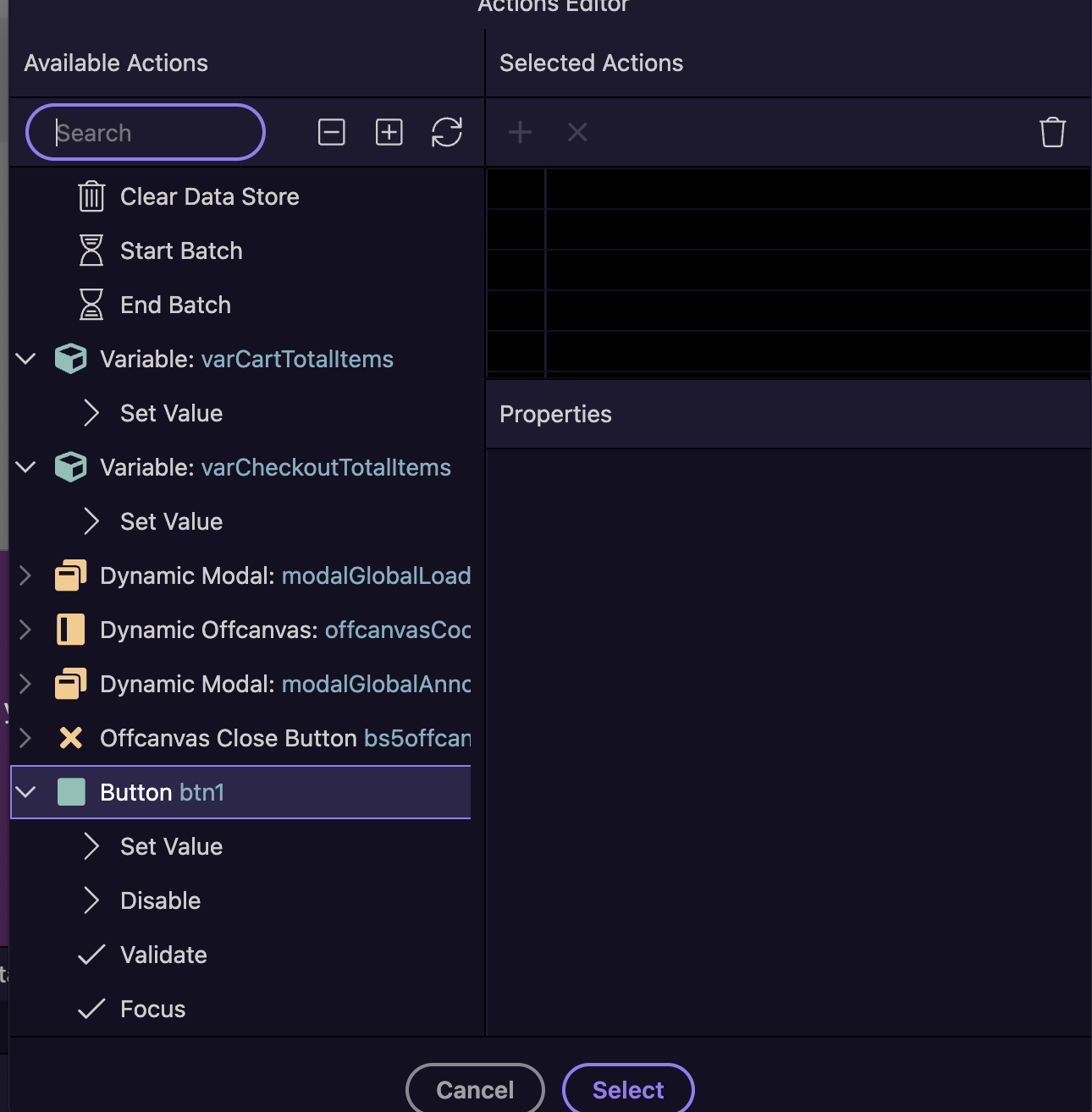This screenshot has width=1092, height=1112.
Task: Select the Validate action under btn1
Action: (163, 955)
